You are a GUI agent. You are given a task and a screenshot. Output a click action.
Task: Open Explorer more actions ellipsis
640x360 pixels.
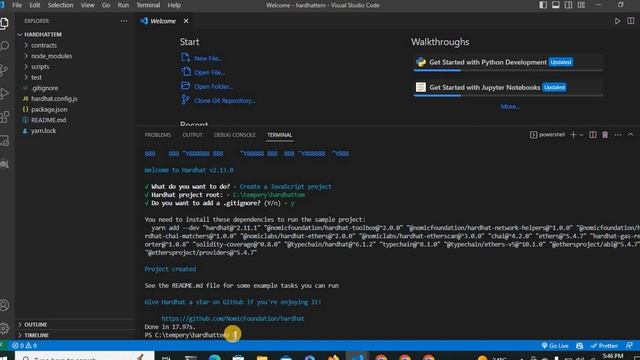(x=124, y=21)
